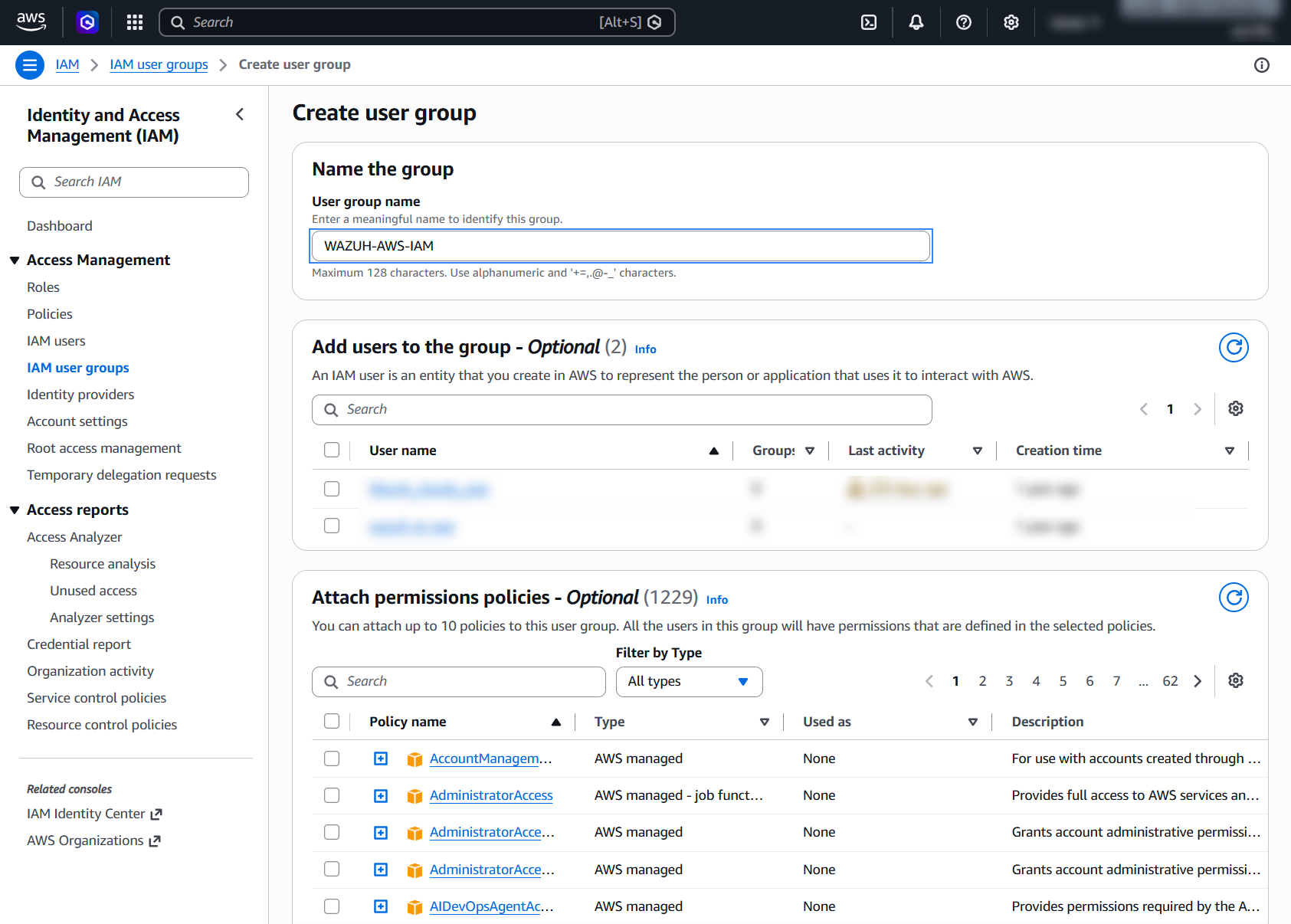Click the purple shield icon in top bar
This screenshot has height=924, width=1291.
coord(87,22)
